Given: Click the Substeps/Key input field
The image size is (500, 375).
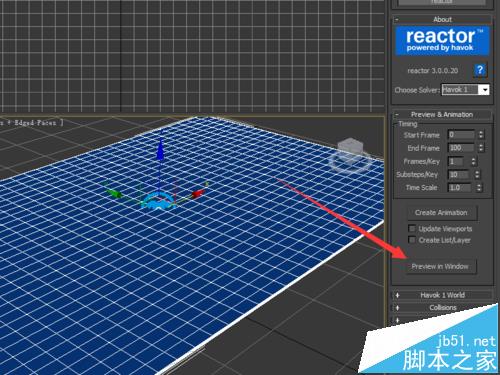Looking at the screenshot, I should 459,174.
